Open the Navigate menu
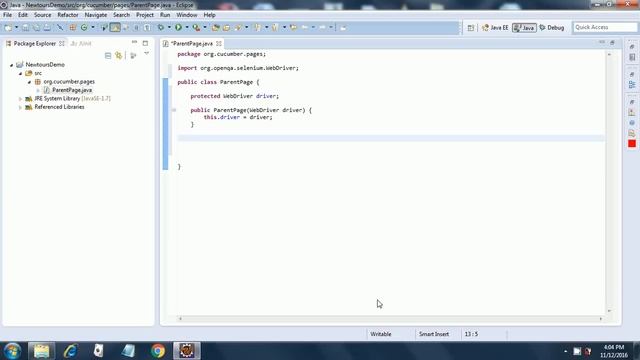This screenshot has height=360, width=640. coord(96,15)
